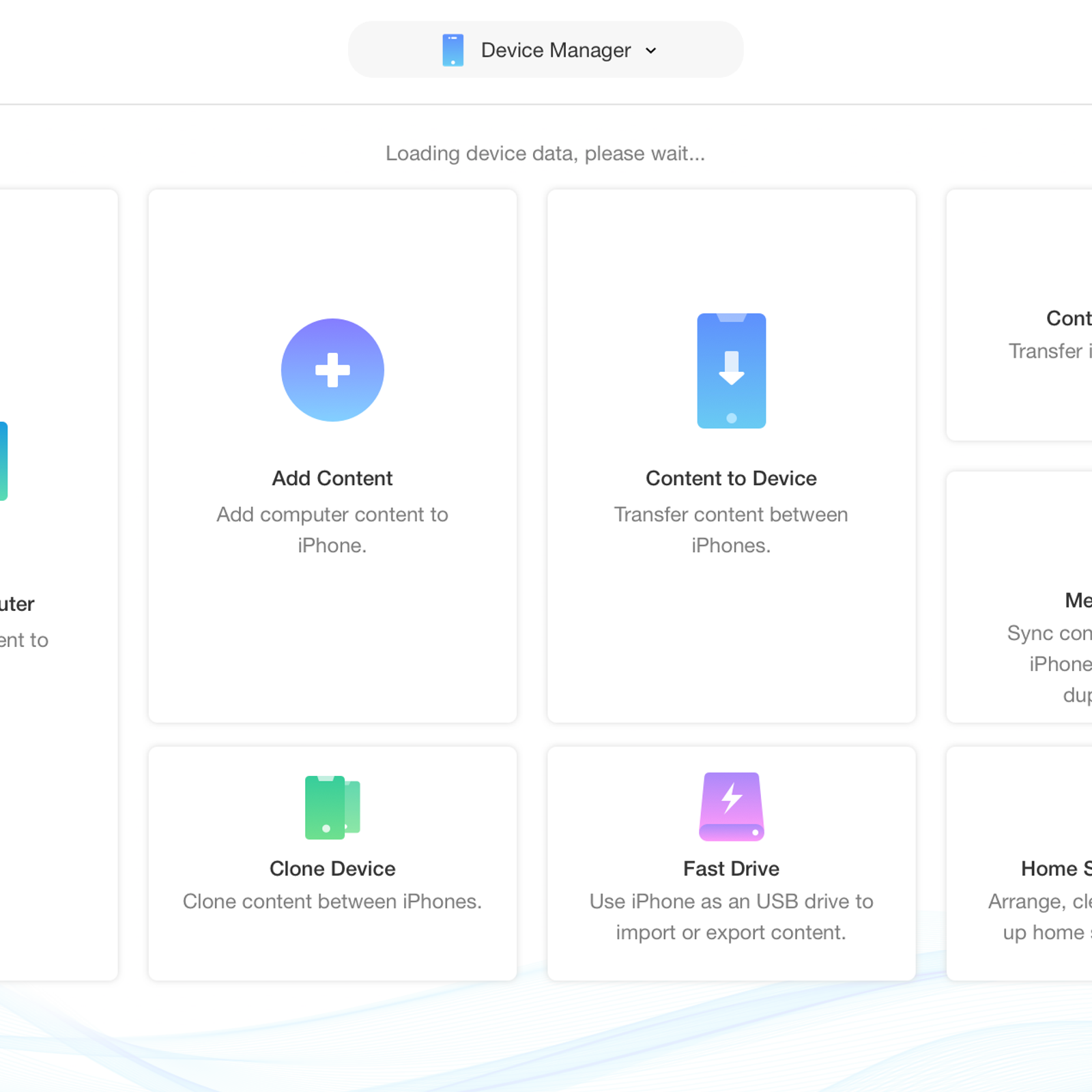Open the cut-off 'Cont' Transfer card at top right

(x=1019, y=315)
